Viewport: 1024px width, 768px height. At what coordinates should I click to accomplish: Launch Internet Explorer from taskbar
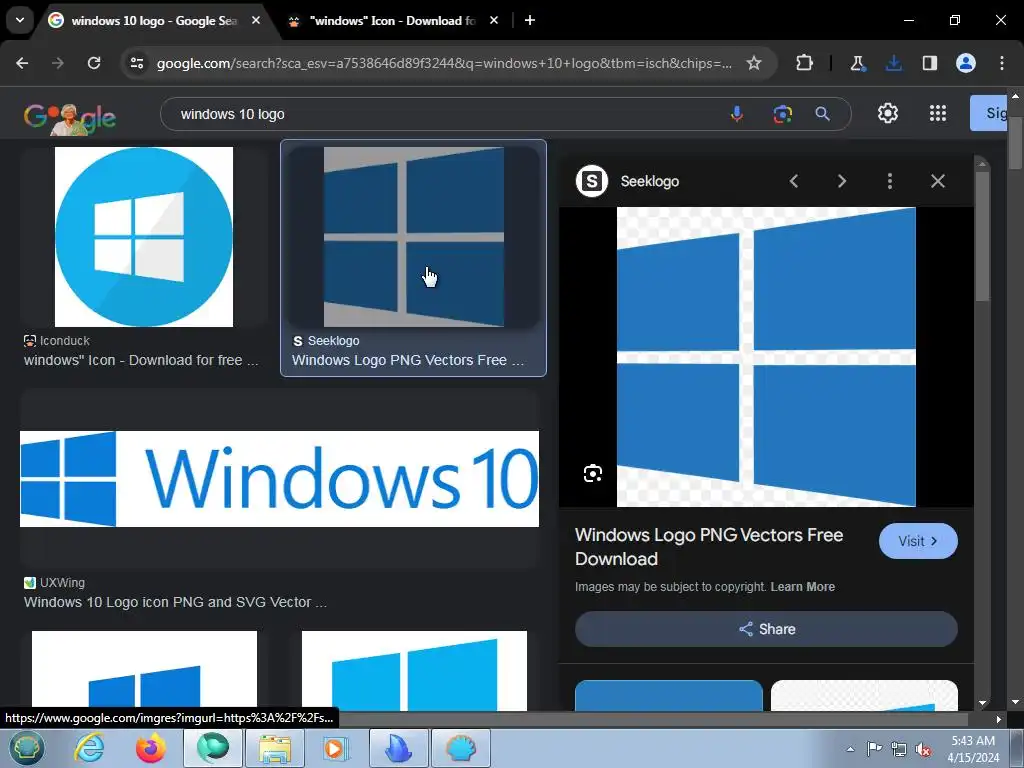[x=89, y=748]
